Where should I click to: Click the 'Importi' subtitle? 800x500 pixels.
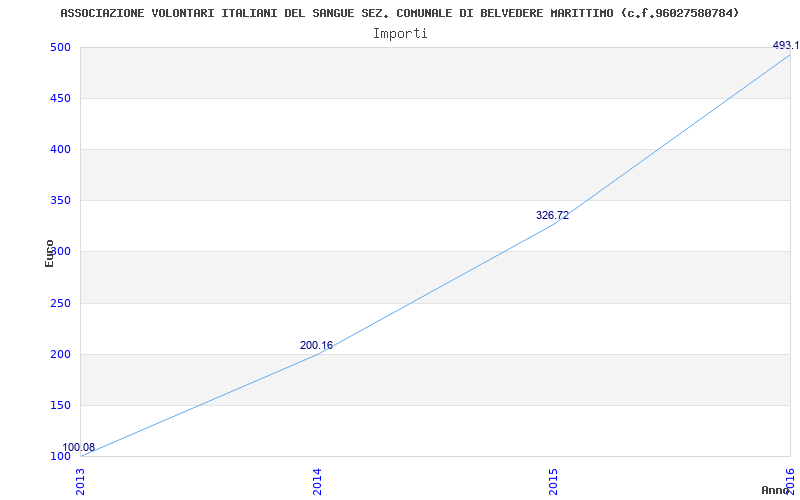pyautogui.click(x=400, y=34)
